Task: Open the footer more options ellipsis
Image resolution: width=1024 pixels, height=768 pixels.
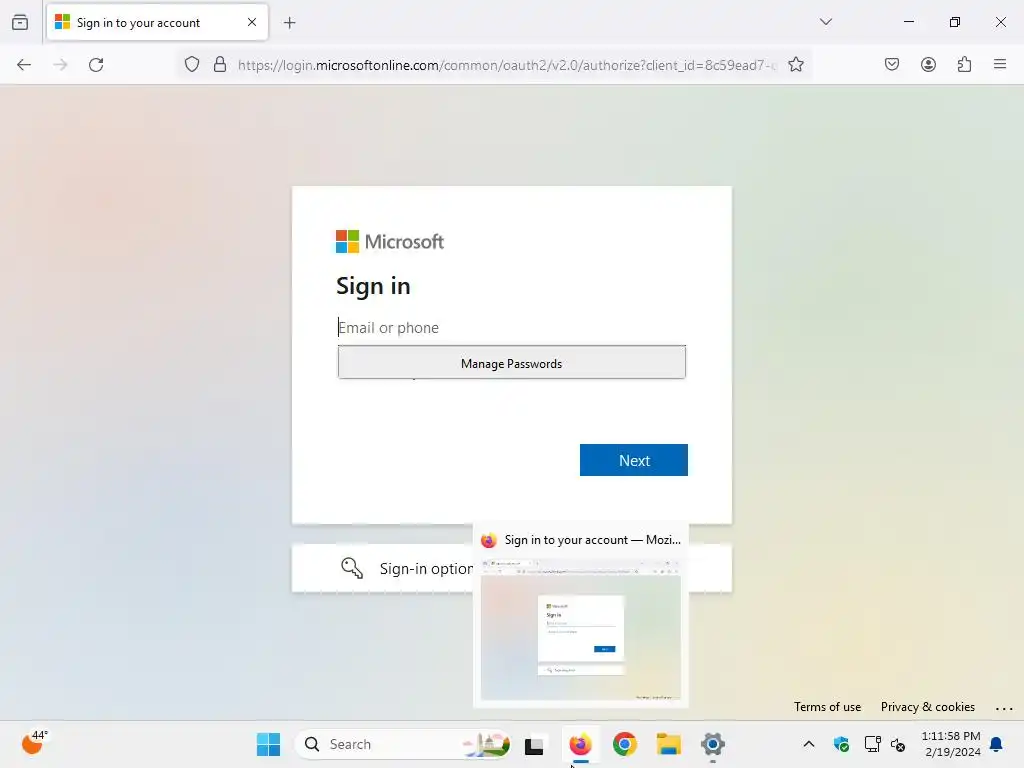Action: tap(1004, 708)
